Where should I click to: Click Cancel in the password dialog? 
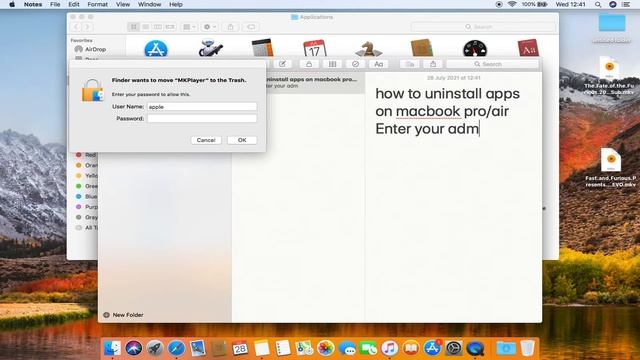206,140
